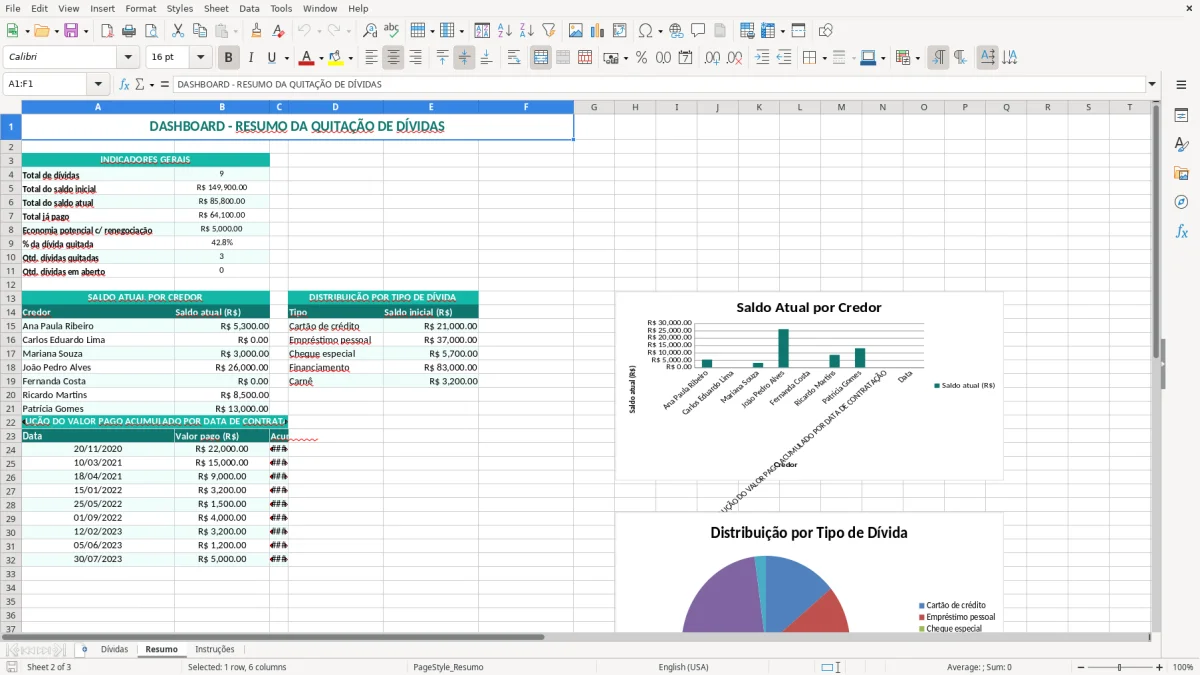Sort the selection in ascending order
The width and height of the screenshot is (1200, 675).
505,31
